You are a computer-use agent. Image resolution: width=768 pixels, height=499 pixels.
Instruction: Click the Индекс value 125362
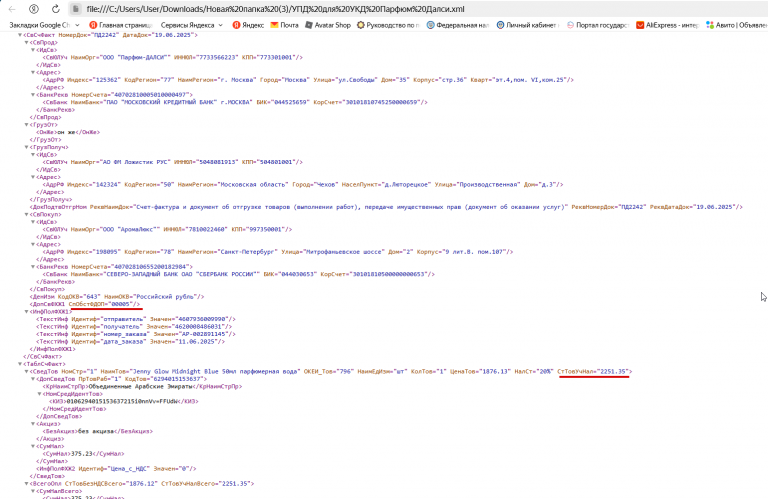105,80
